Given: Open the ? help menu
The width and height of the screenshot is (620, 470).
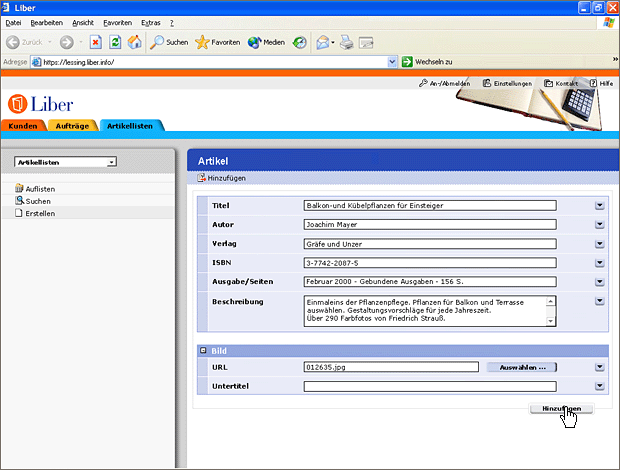Looking at the screenshot, I should 172,23.
